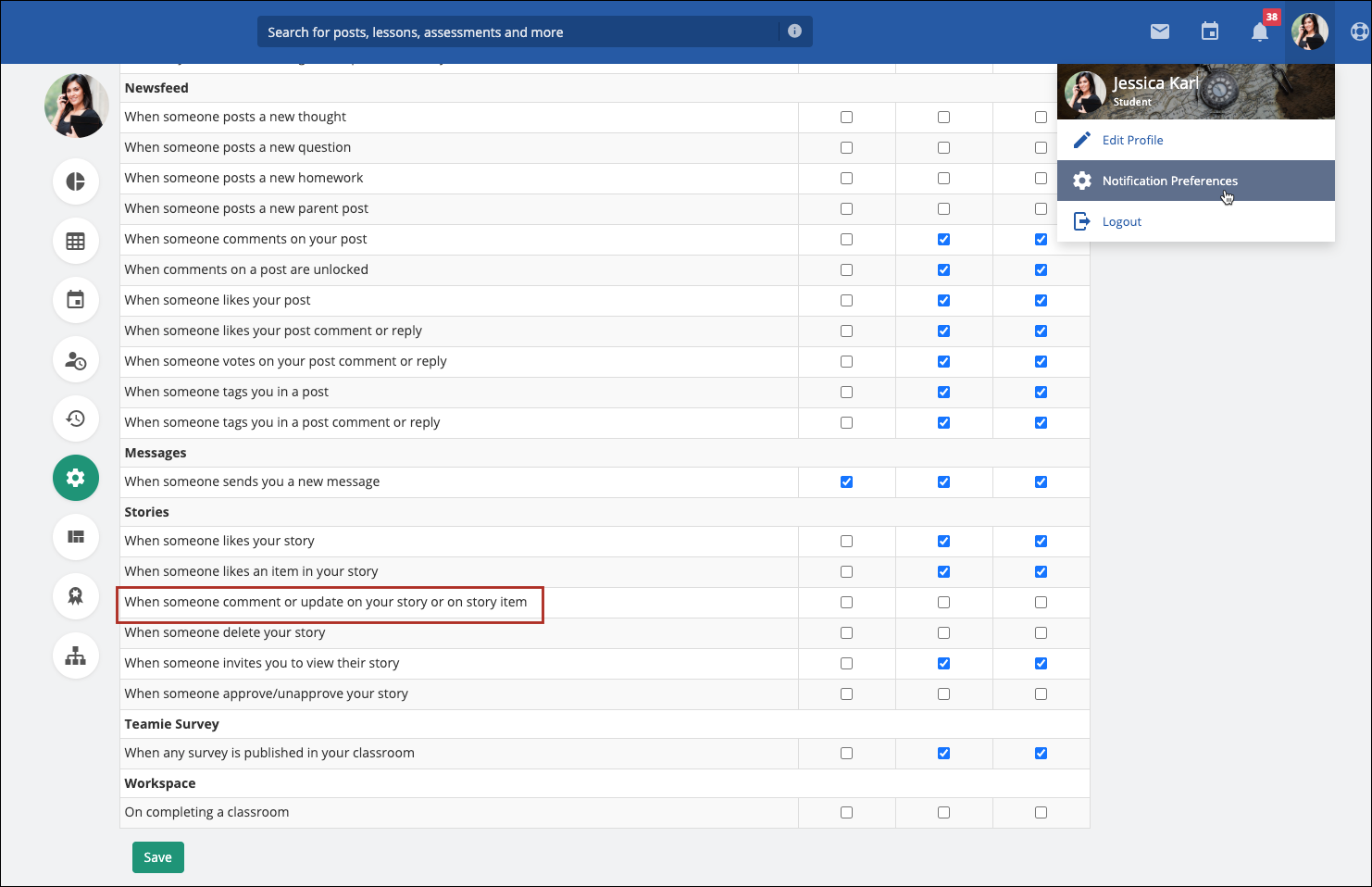
Task: Click the search posts and lessons field
Action: click(x=518, y=32)
